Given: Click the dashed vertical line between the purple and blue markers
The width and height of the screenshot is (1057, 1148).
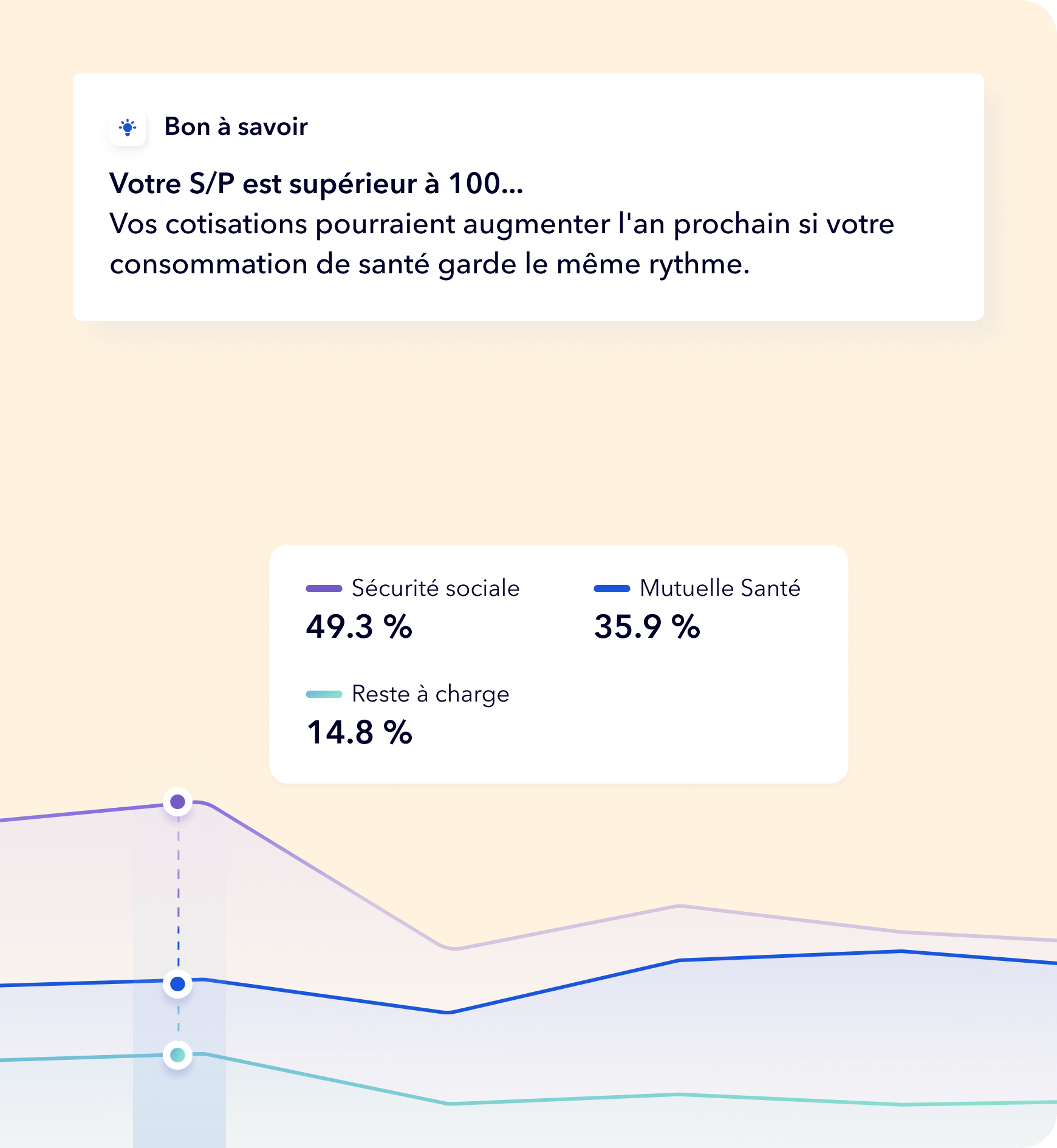Looking at the screenshot, I should point(179,893).
